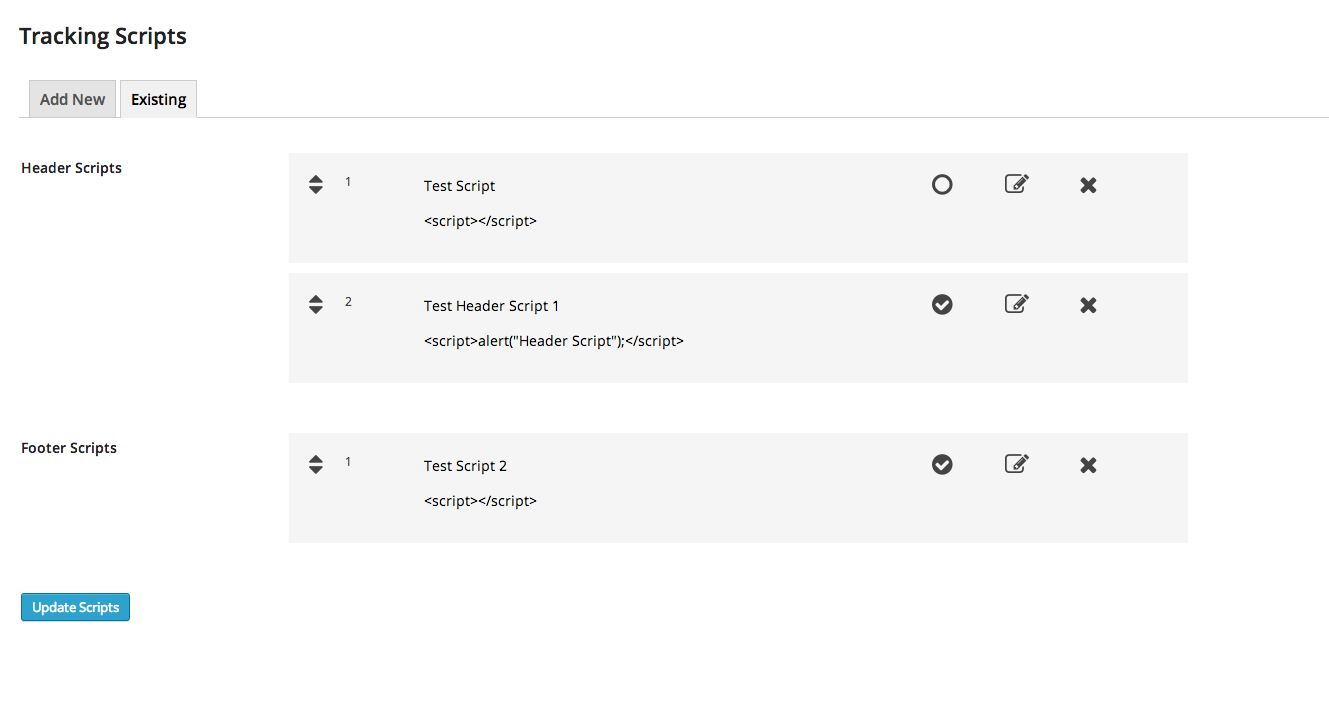This screenshot has height=723, width=1329.
Task: Switch to the Add New tab
Action: point(72,99)
